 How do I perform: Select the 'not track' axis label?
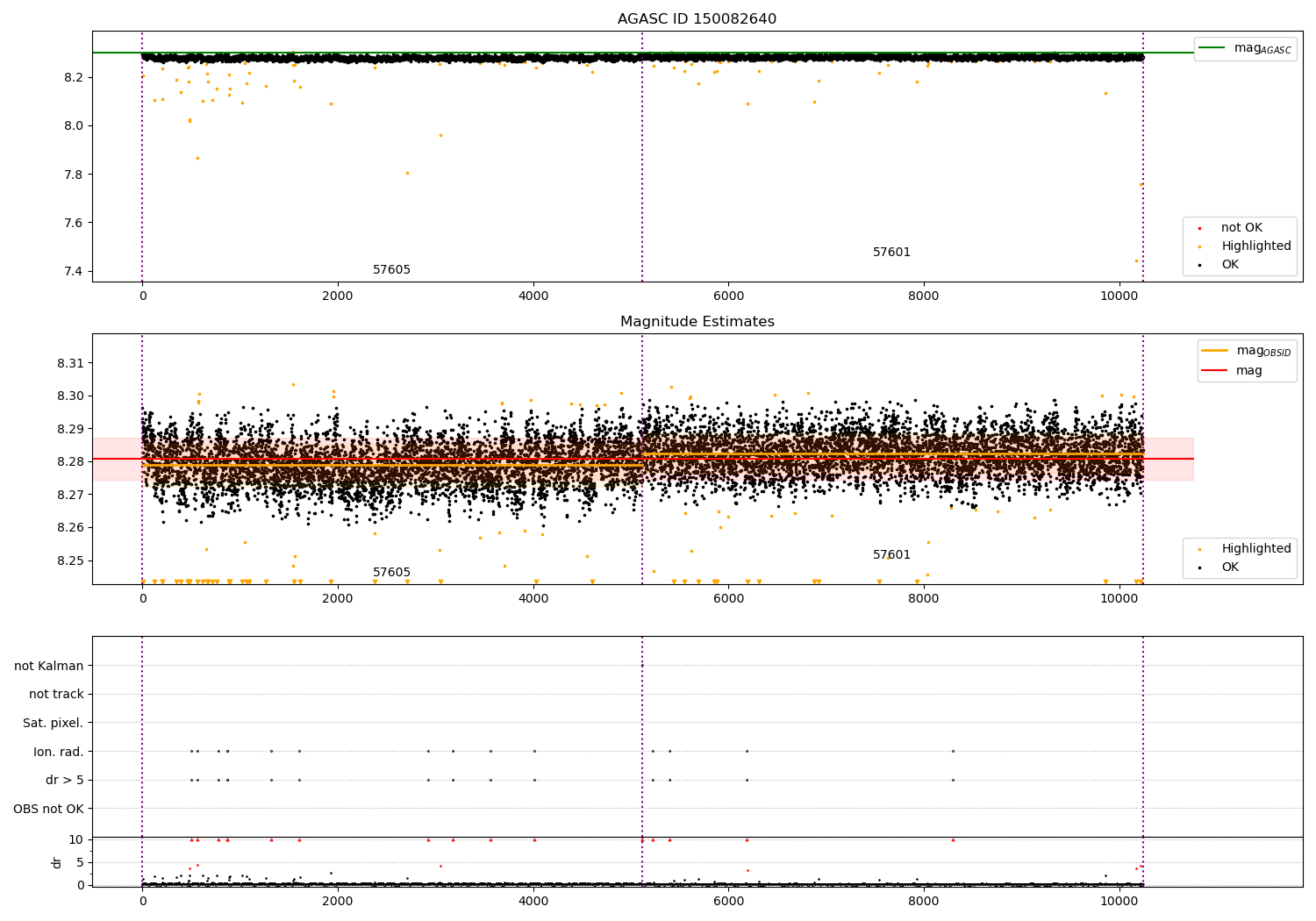[56, 695]
